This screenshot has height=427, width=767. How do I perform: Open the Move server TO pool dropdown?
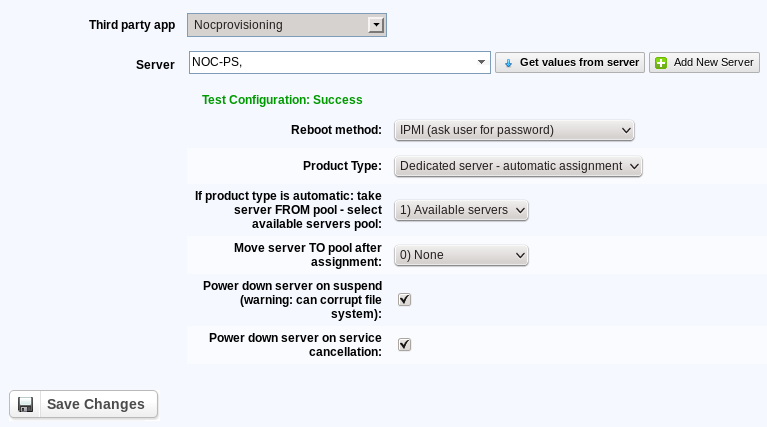click(461, 255)
